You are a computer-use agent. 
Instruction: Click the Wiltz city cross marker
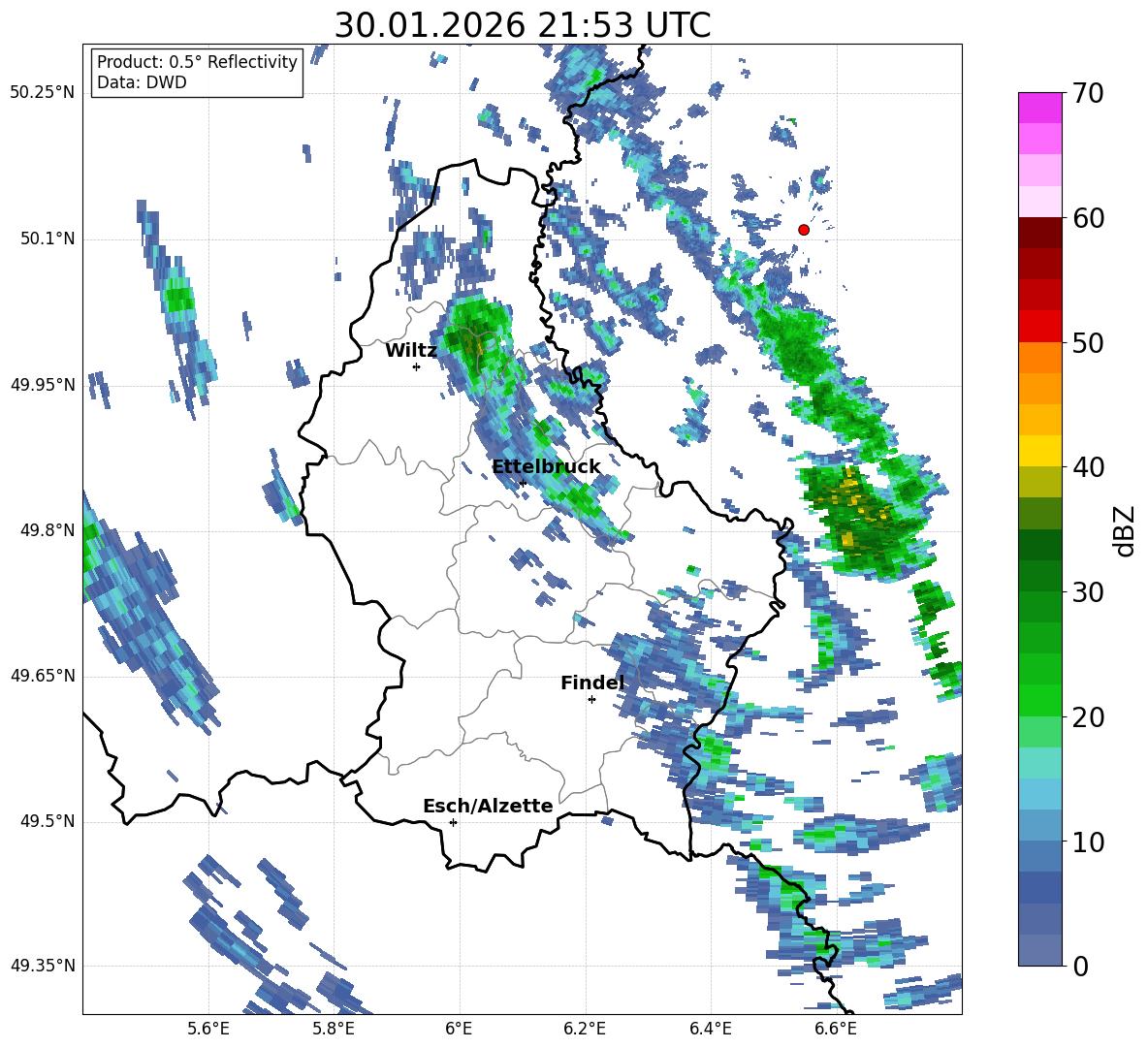pyautogui.click(x=417, y=366)
